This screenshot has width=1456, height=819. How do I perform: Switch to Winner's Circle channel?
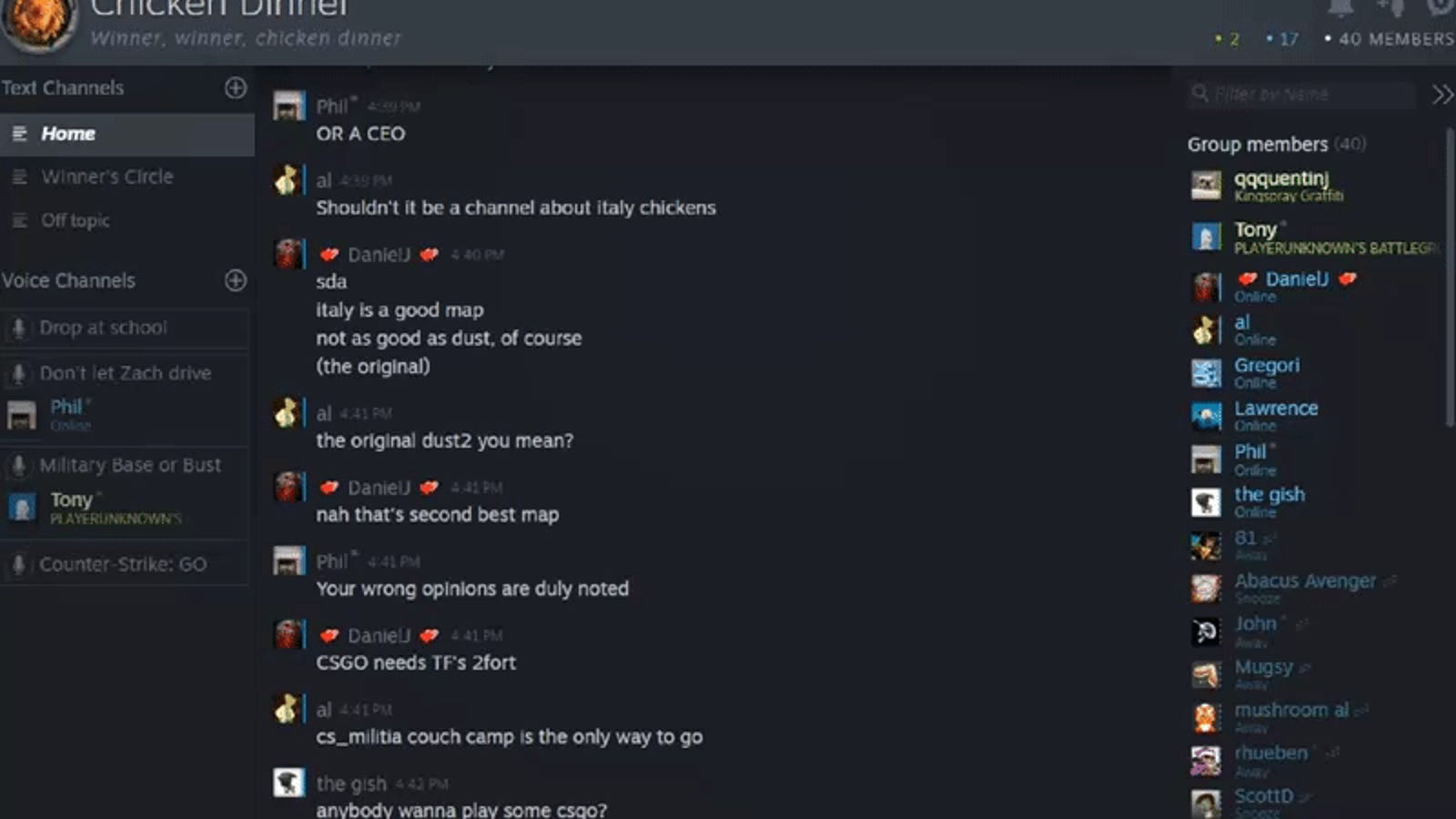coord(127,177)
